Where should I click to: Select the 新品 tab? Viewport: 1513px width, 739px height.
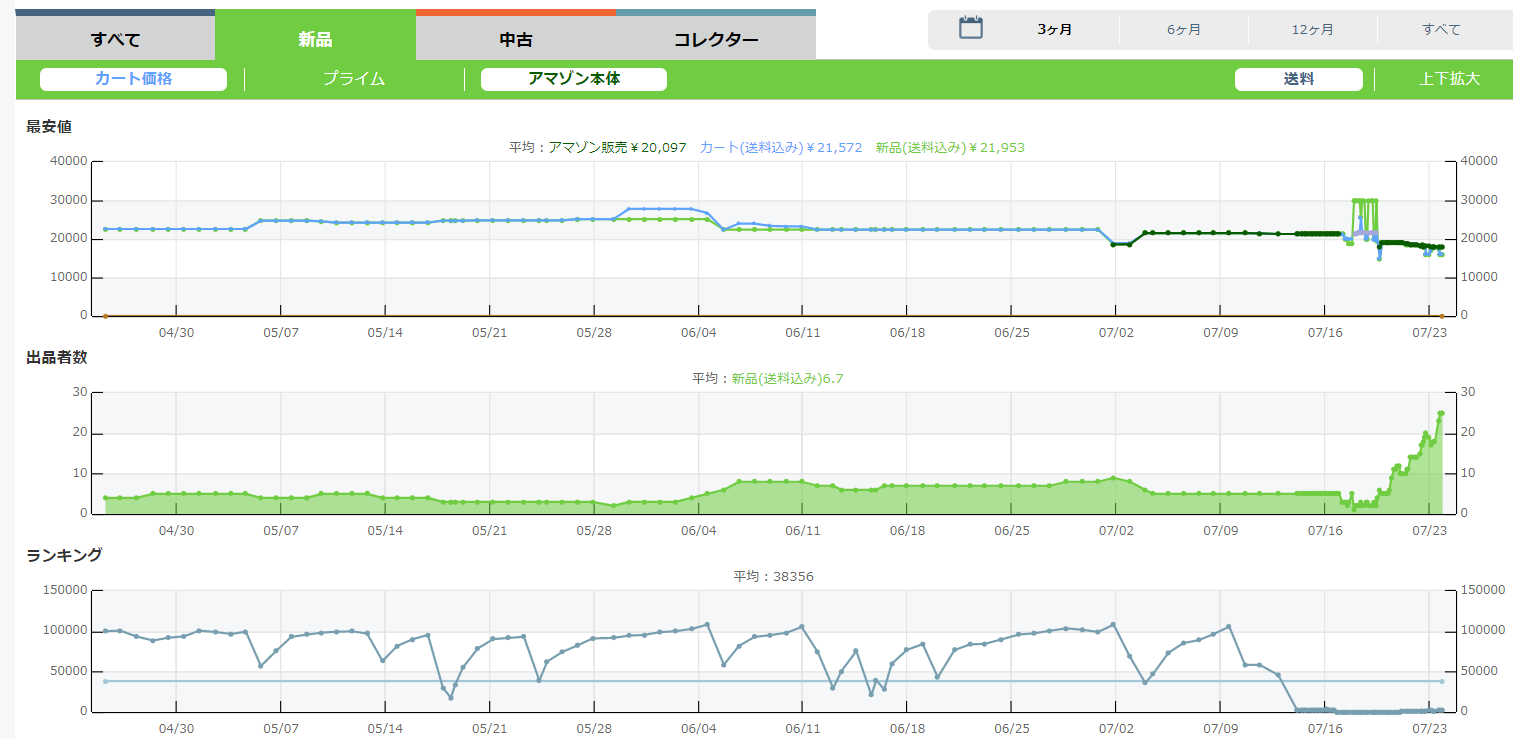(315, 40)
